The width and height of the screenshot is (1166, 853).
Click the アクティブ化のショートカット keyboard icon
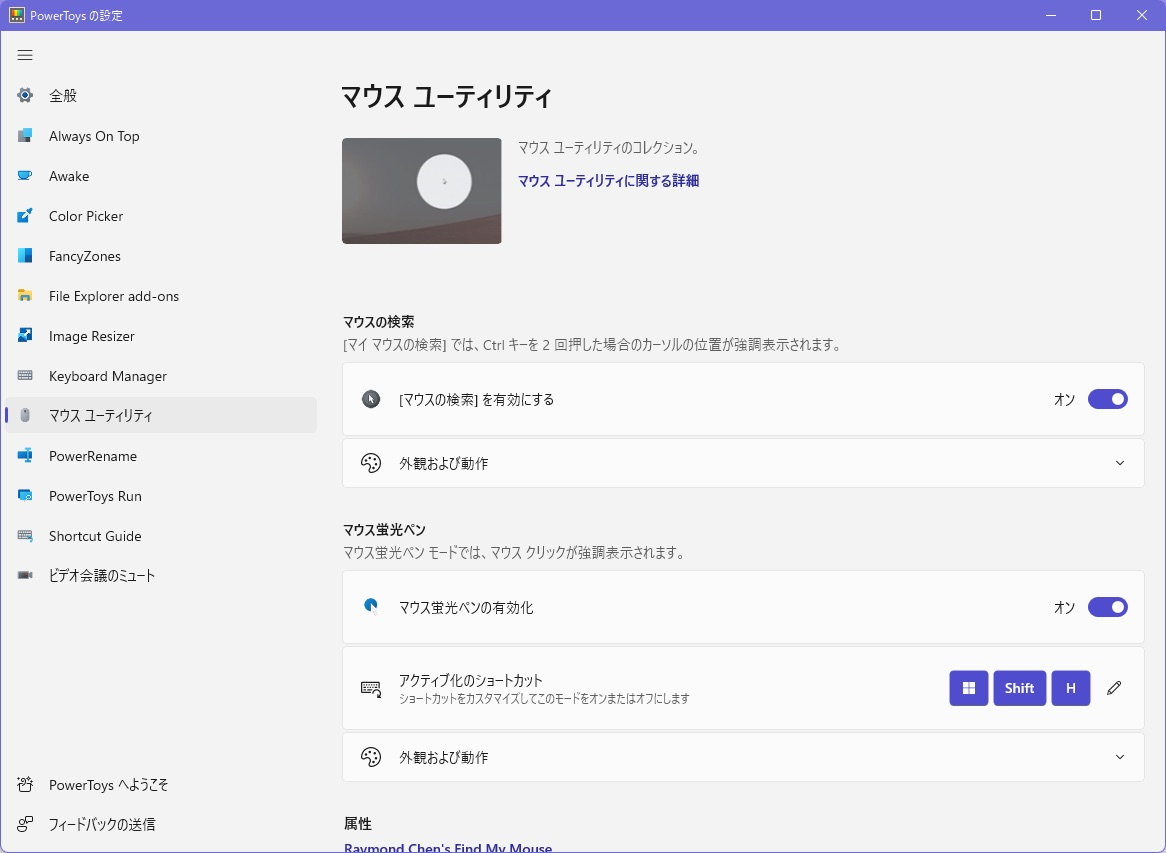pos(370,689)
